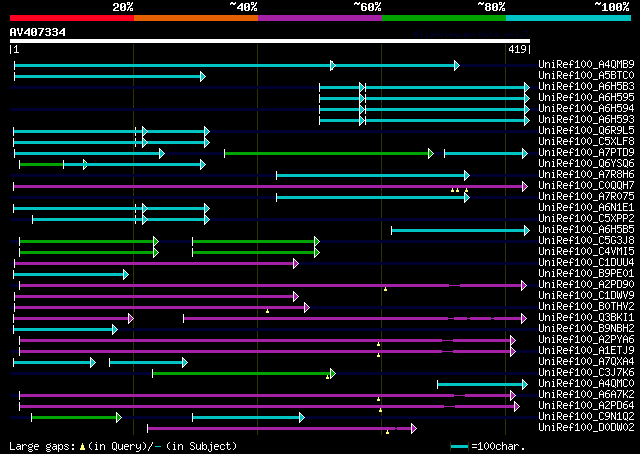Open the UniRef100_A4QMC0 entry
This screenshot has height=454, width=640.
point(586,384)
